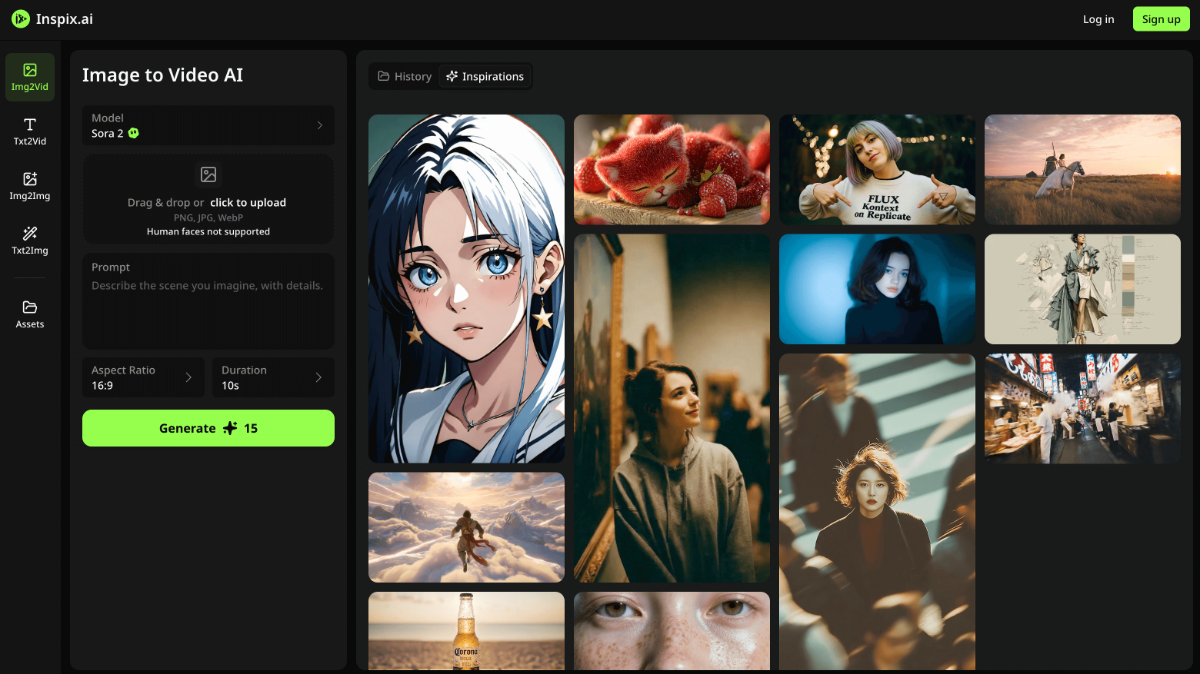Expand the Model selector chevron
This screenshot has width=1200, height=674.
point(320,126)
